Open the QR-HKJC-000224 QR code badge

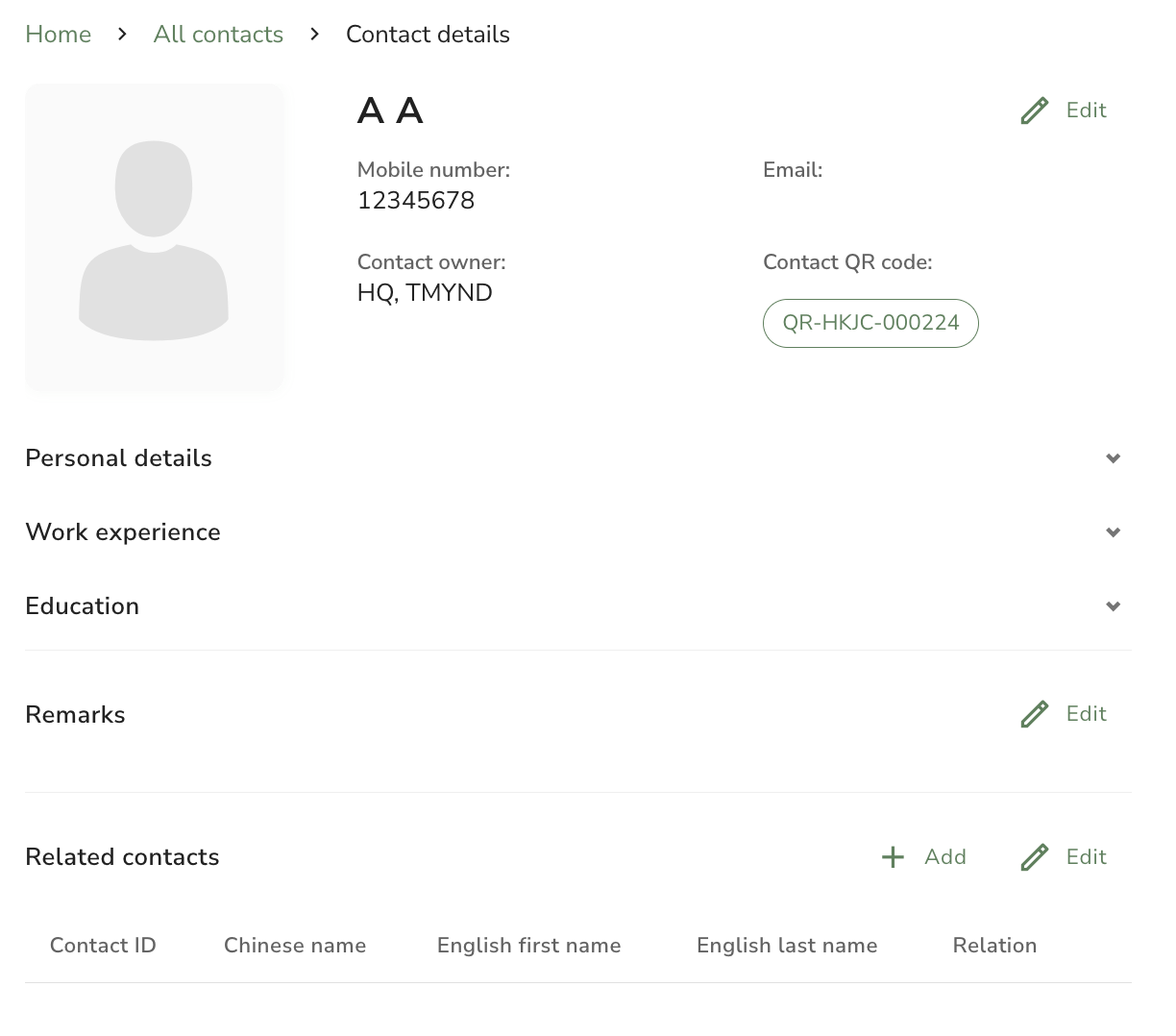[870, 323]
